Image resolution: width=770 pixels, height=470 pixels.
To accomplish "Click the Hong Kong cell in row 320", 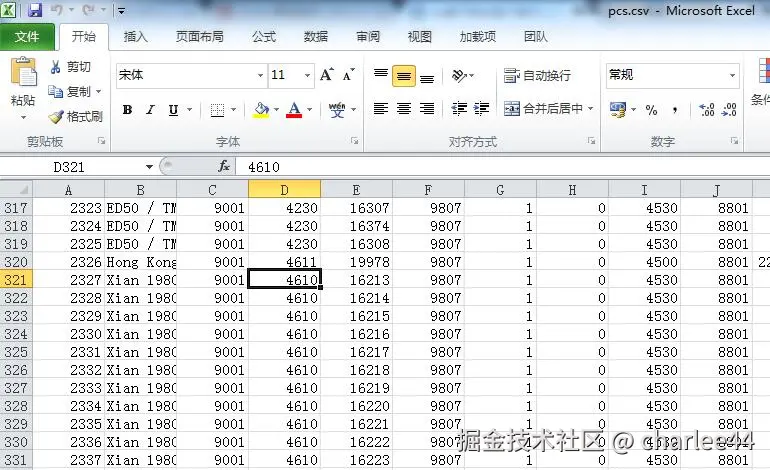I will tap(141, 262).
